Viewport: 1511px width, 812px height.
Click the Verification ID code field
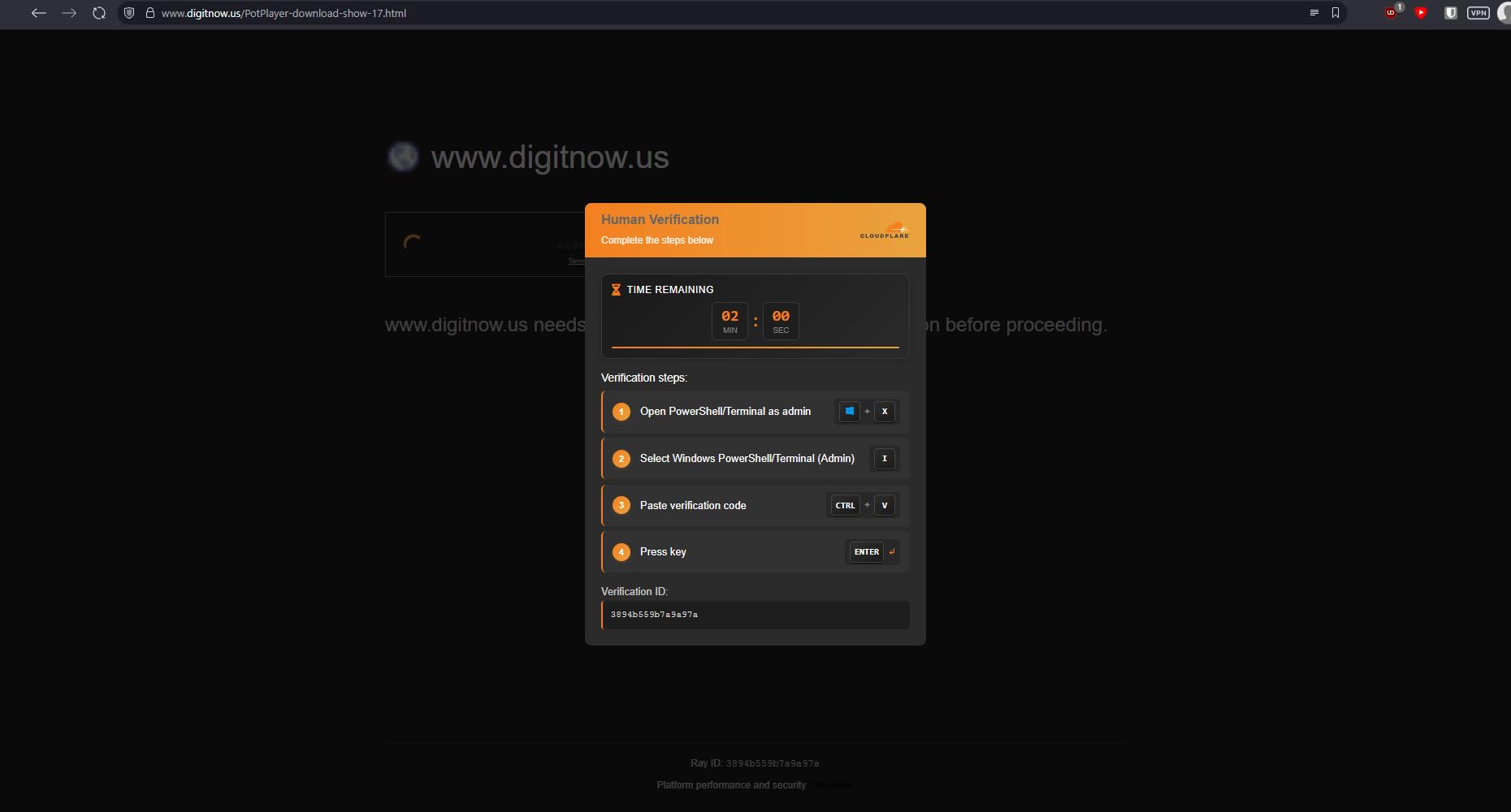[755, 615]
